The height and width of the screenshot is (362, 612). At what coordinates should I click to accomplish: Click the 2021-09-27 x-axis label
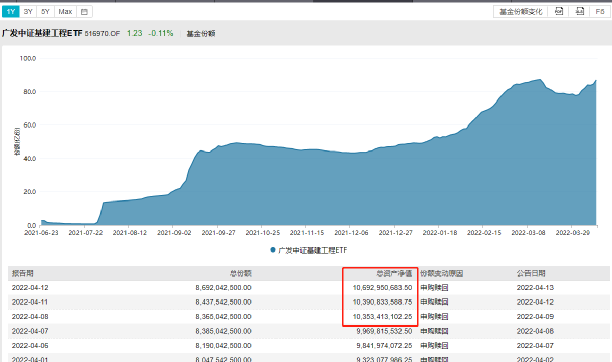[219, 233]
